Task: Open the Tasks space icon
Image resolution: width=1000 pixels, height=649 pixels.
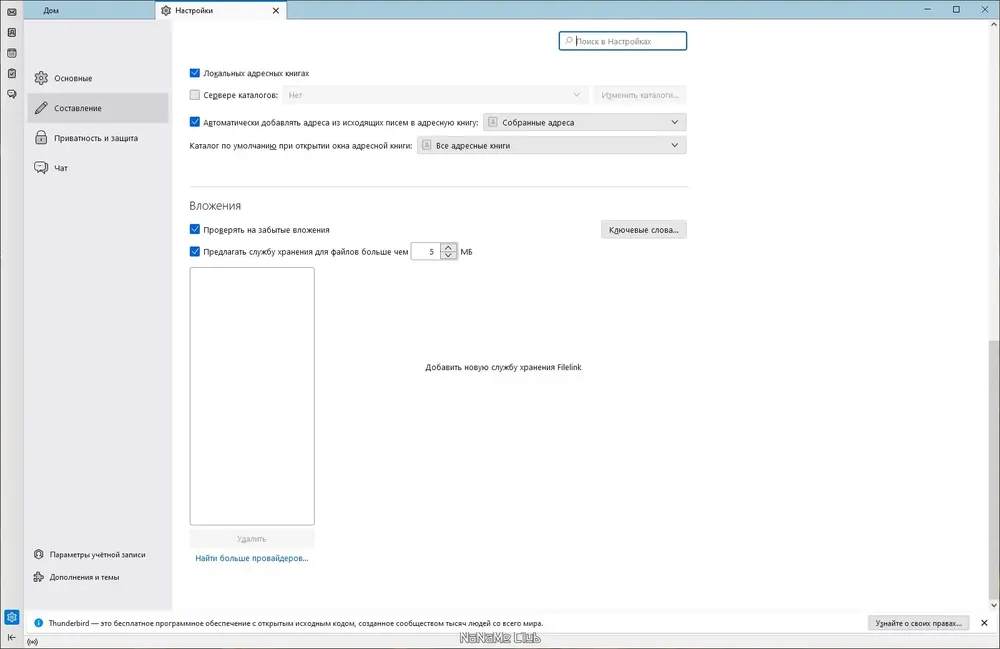Action: (11, 73)
